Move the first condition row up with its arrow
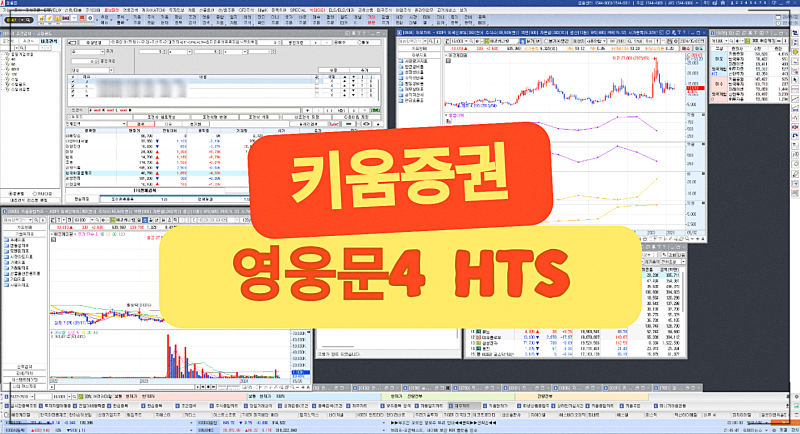The height and width of the screenshot is (434, 800). [344, 82]
